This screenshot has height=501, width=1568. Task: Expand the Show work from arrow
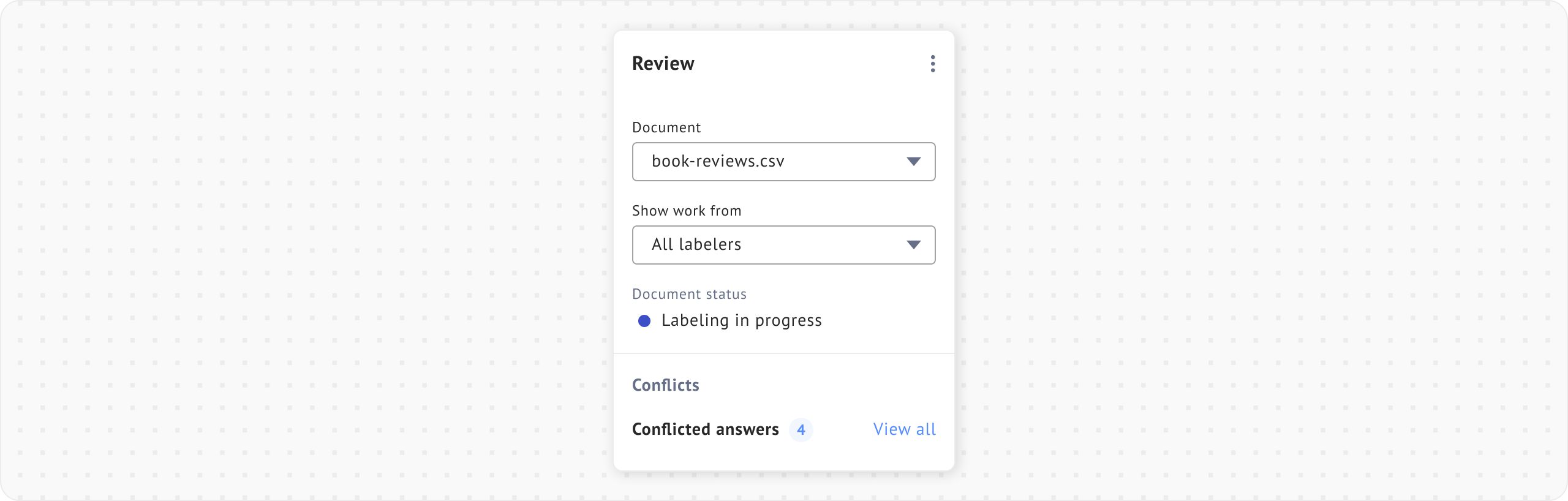tap(913, 245)
